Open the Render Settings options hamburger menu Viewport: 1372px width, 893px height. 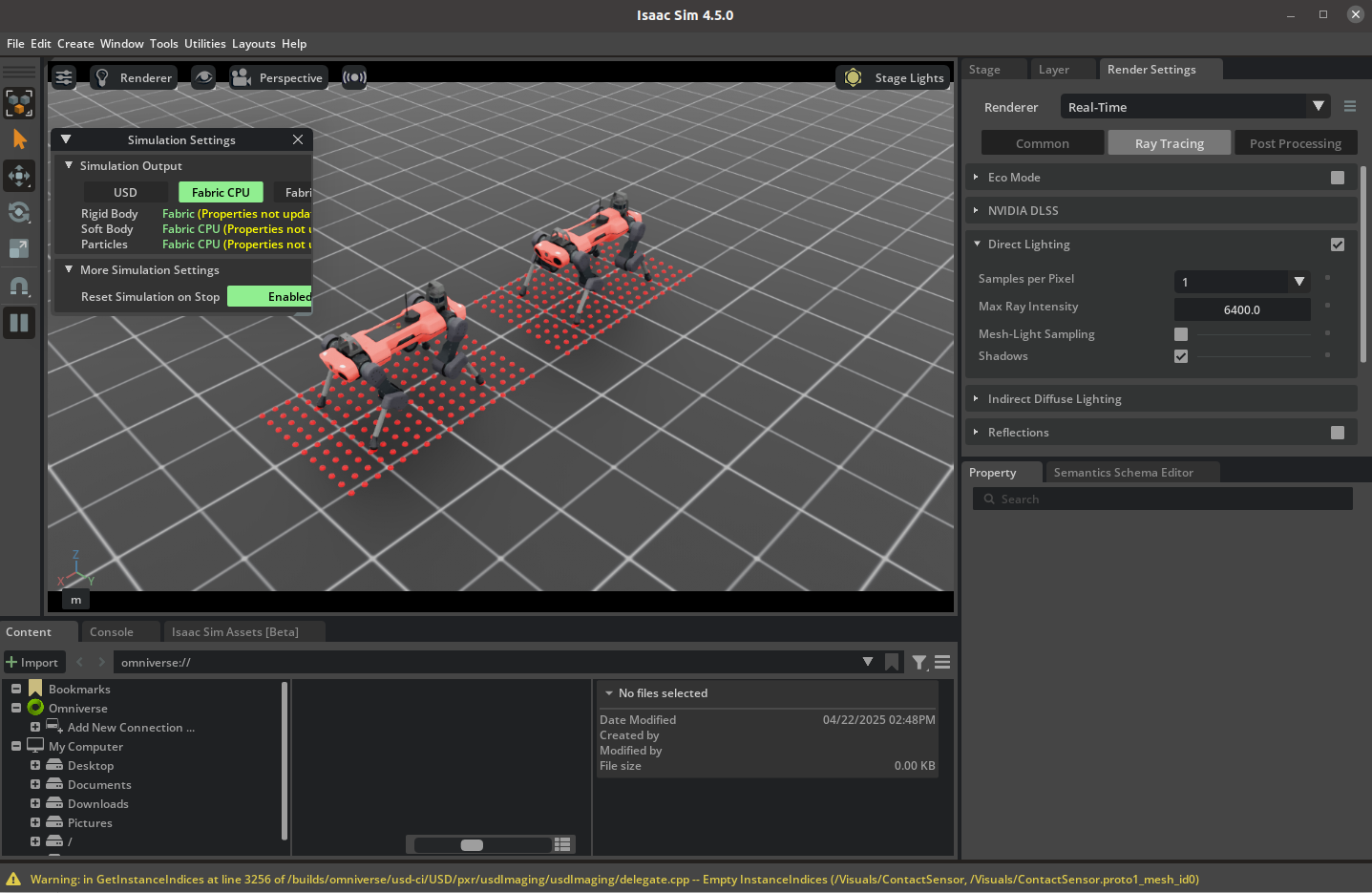[1350, 106]
